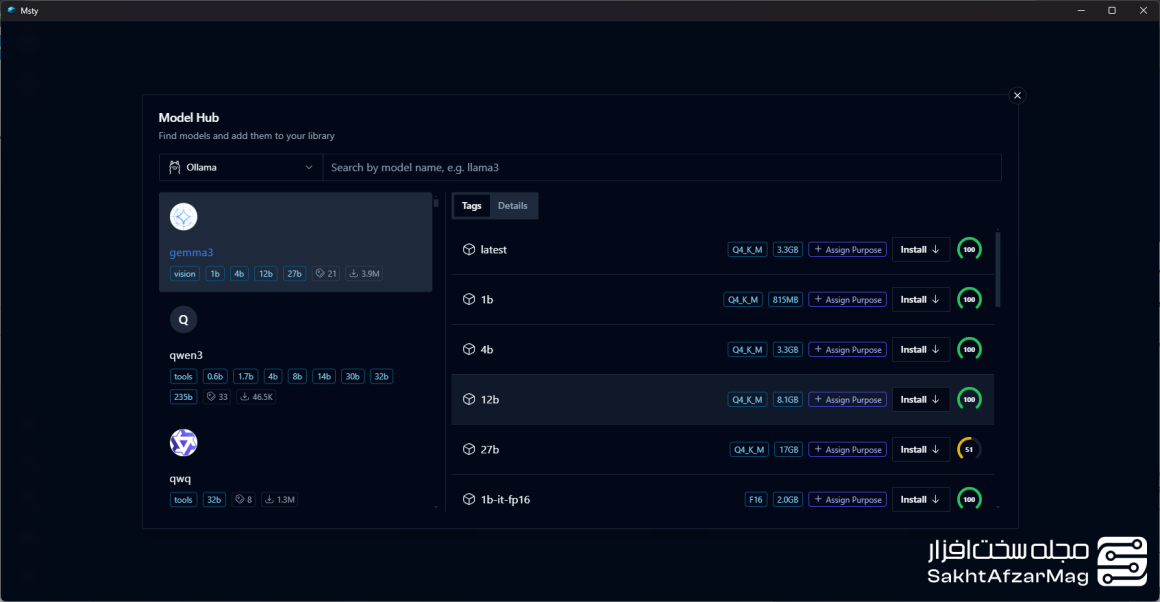Assign Purpose for the 27b tag
Screen dimensions: 1160x602
click(x=847, y=450)
